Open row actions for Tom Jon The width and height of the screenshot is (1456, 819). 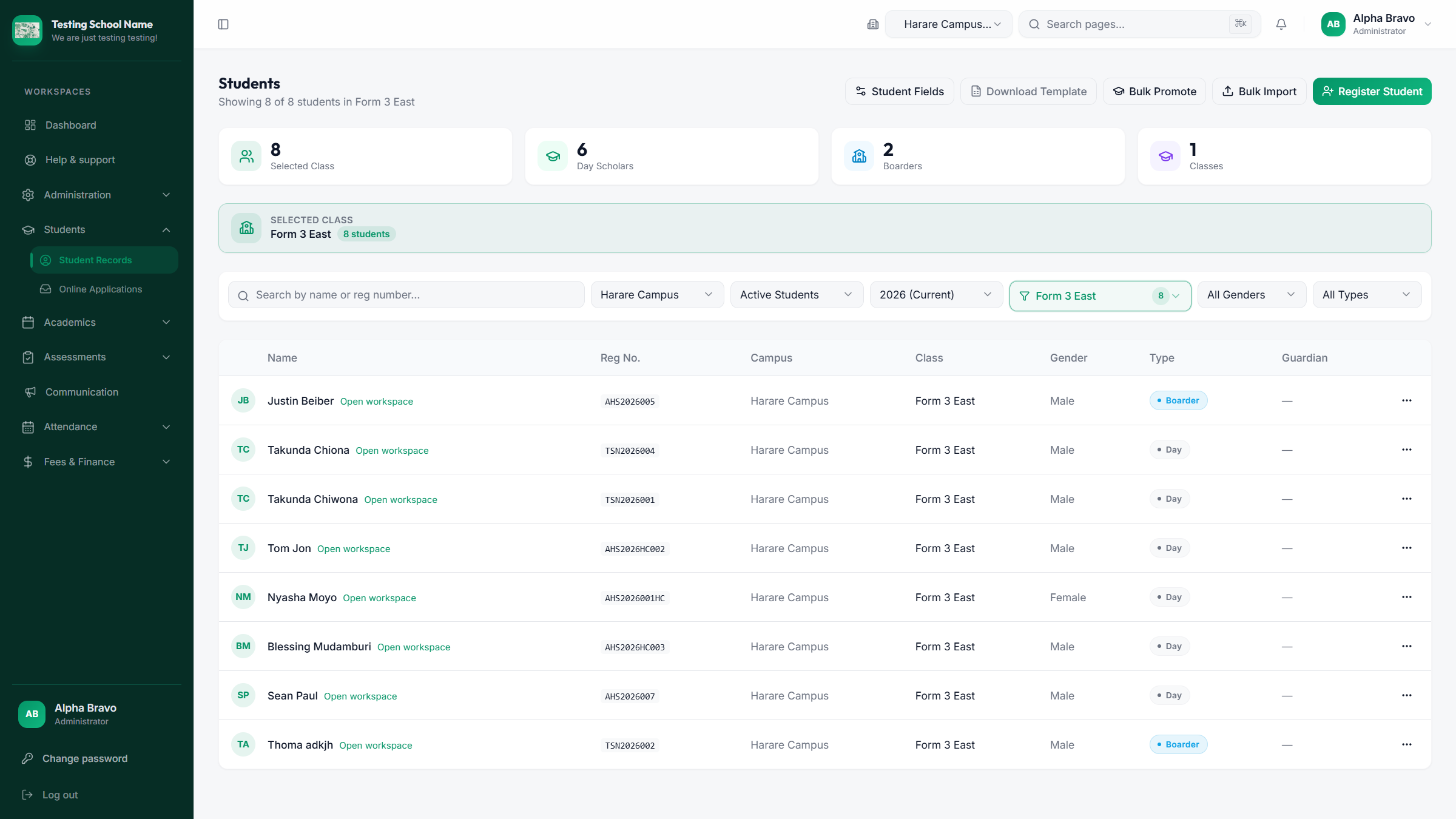(1407, 548)
